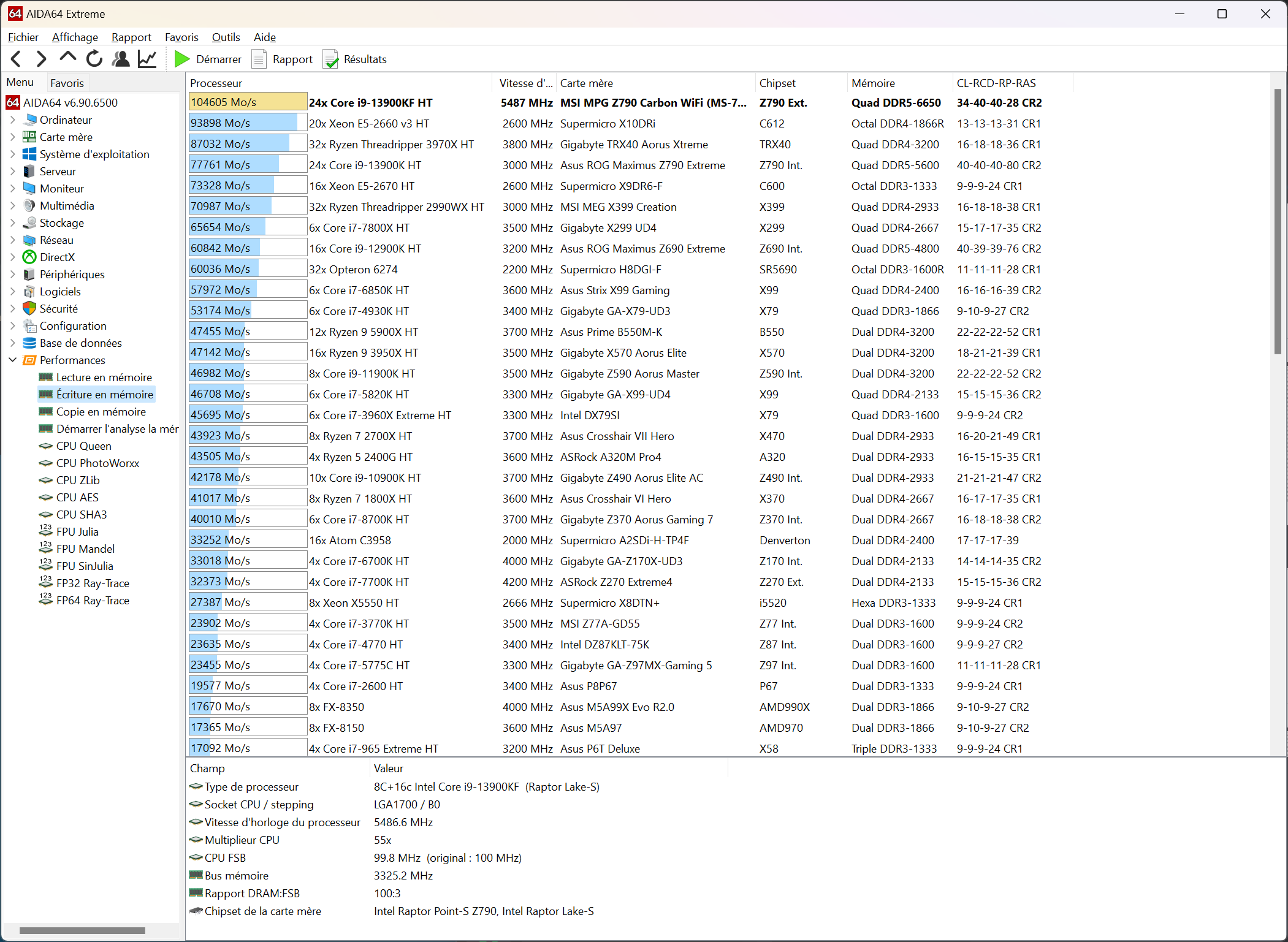Screen dimensions: 1288x942
Task: Expand the Ordinateur tree node
Action: coord(13,120)
